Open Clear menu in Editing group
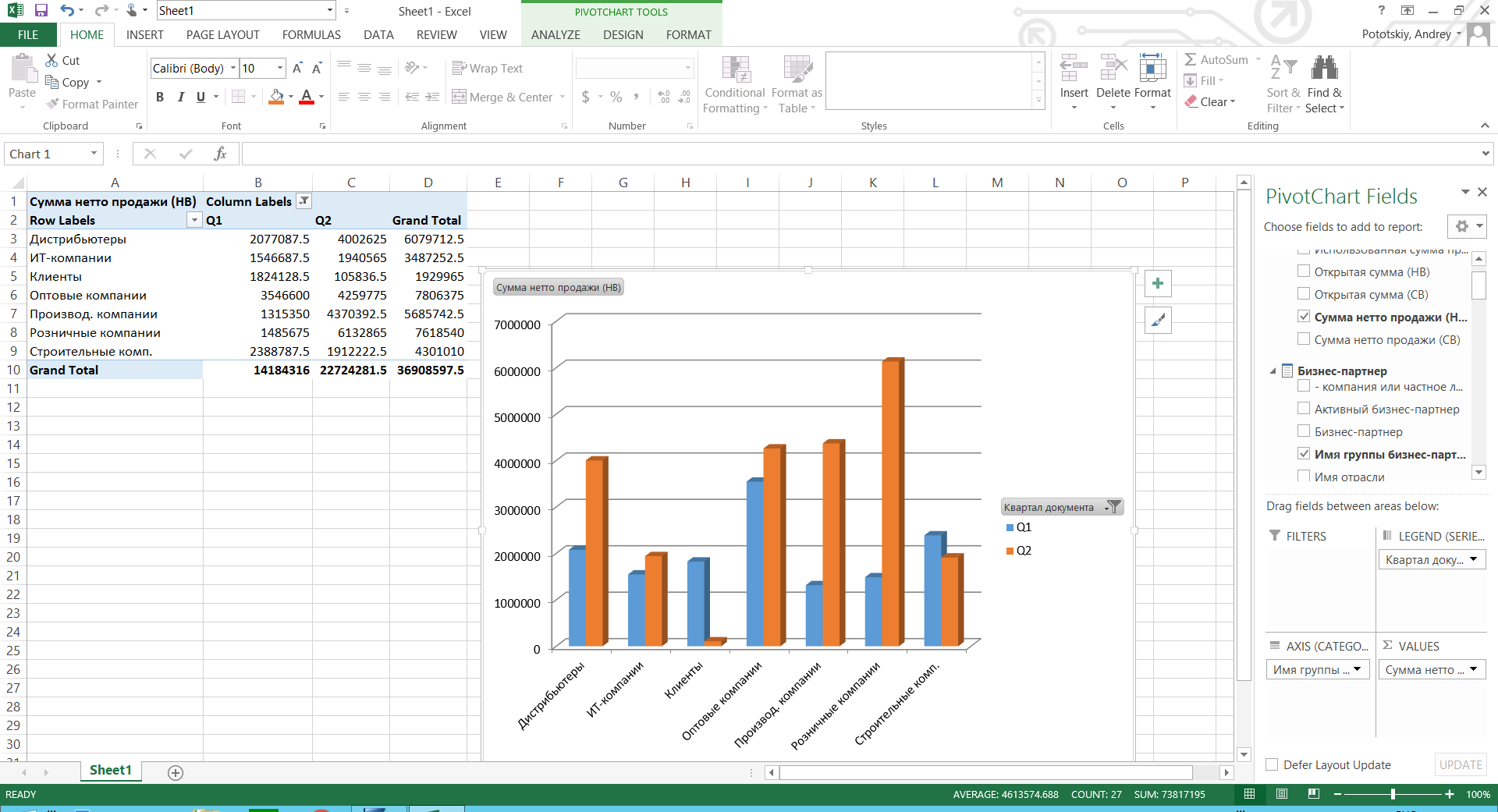 point(1211,101)
